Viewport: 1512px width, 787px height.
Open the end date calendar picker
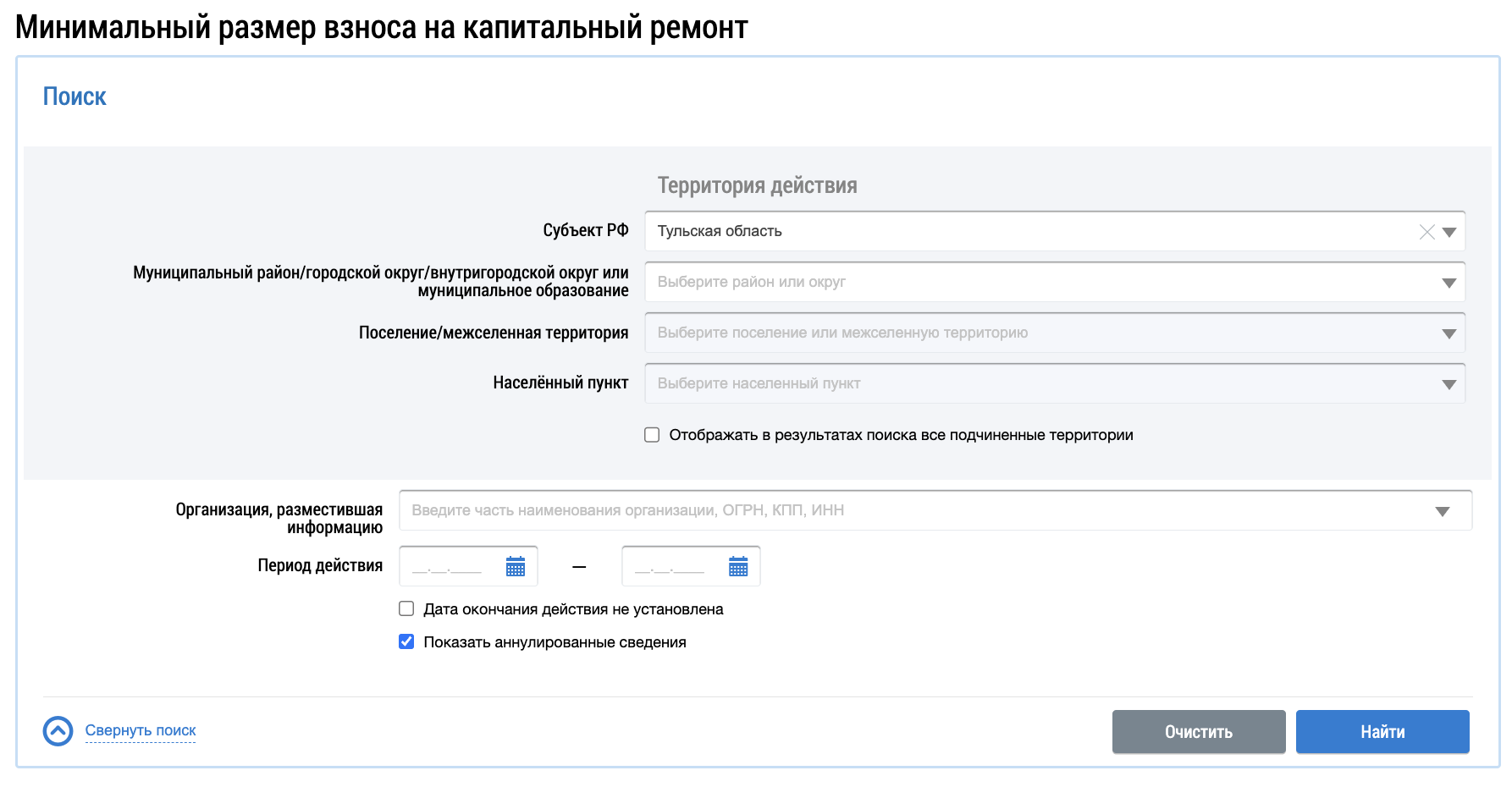point(737,567)
